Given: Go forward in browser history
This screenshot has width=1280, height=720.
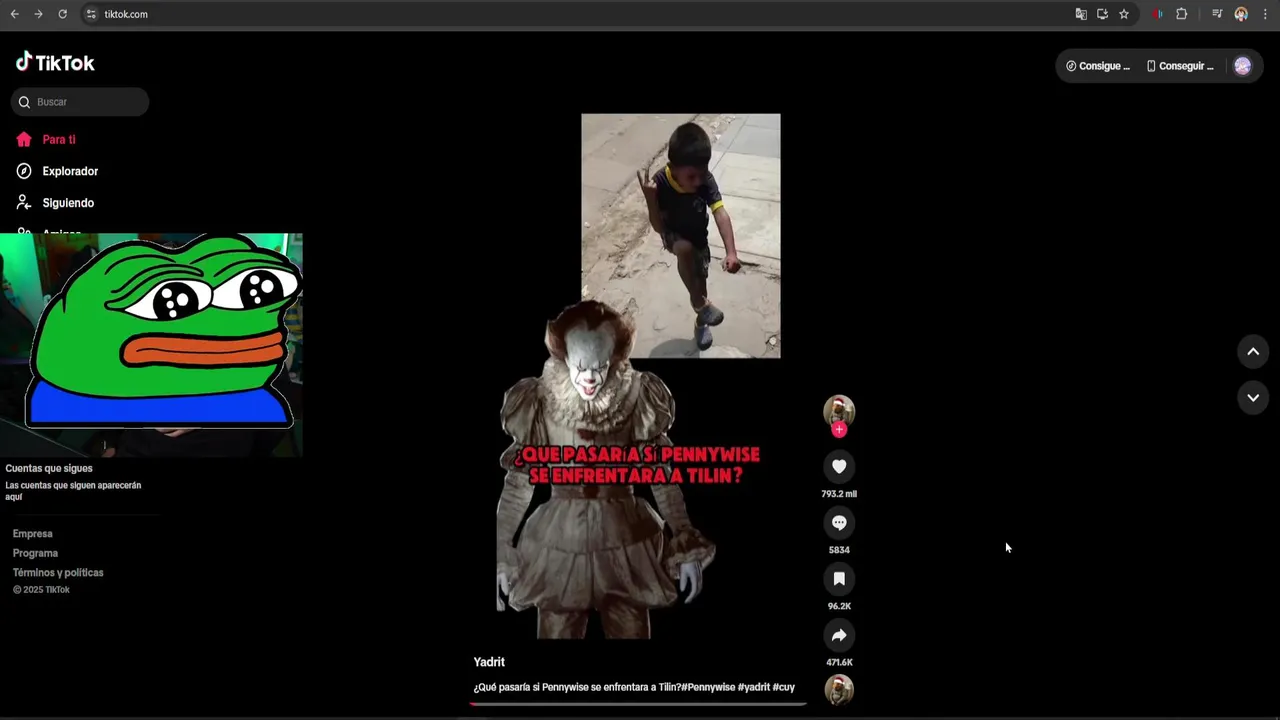Looking at the screenshot, I should (38, 14).
